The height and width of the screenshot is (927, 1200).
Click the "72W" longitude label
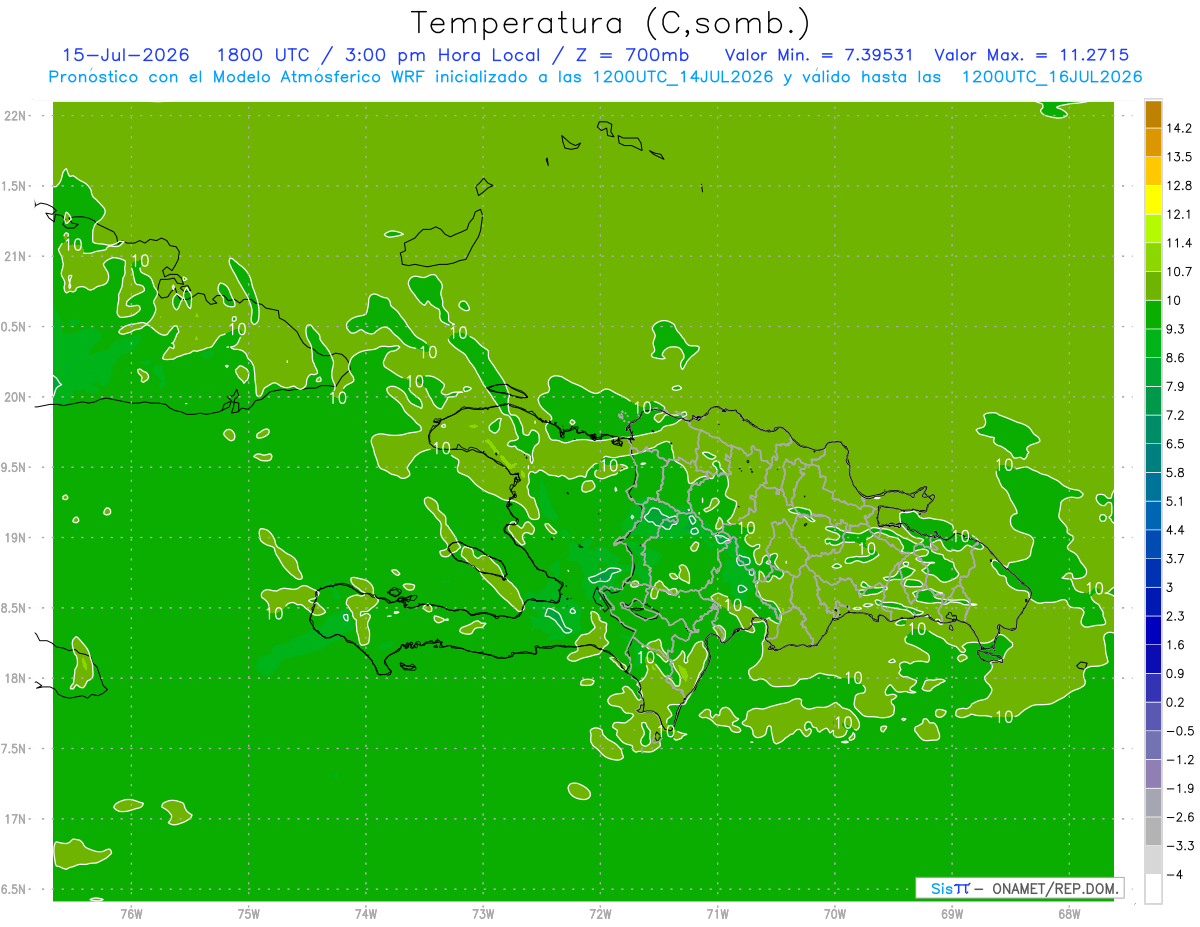pyautogui.click(x=600, y=913)
